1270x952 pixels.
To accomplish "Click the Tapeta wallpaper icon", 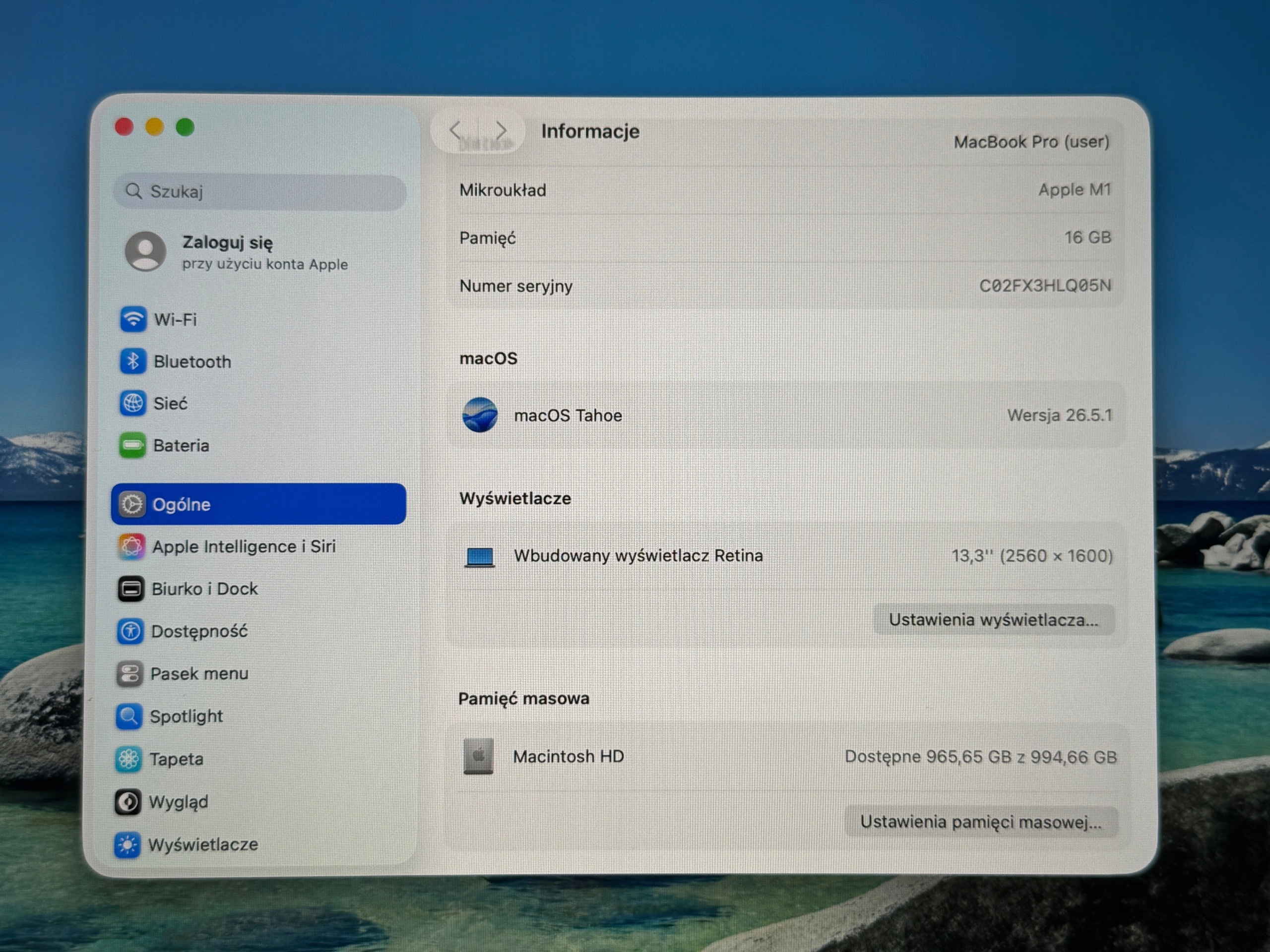I will [128, 759].
